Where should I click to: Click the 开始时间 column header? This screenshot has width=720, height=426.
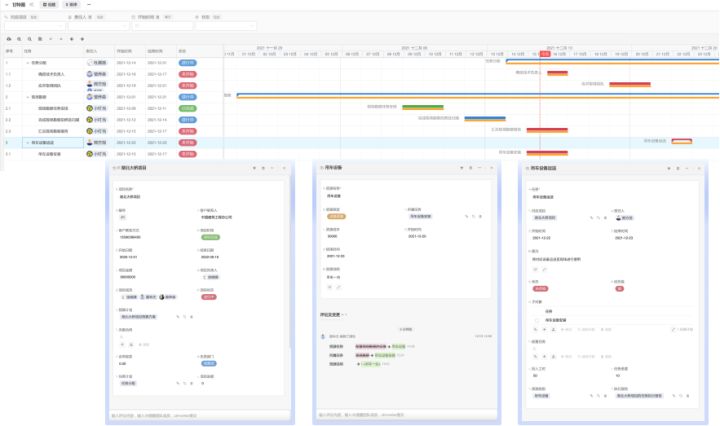124,50
